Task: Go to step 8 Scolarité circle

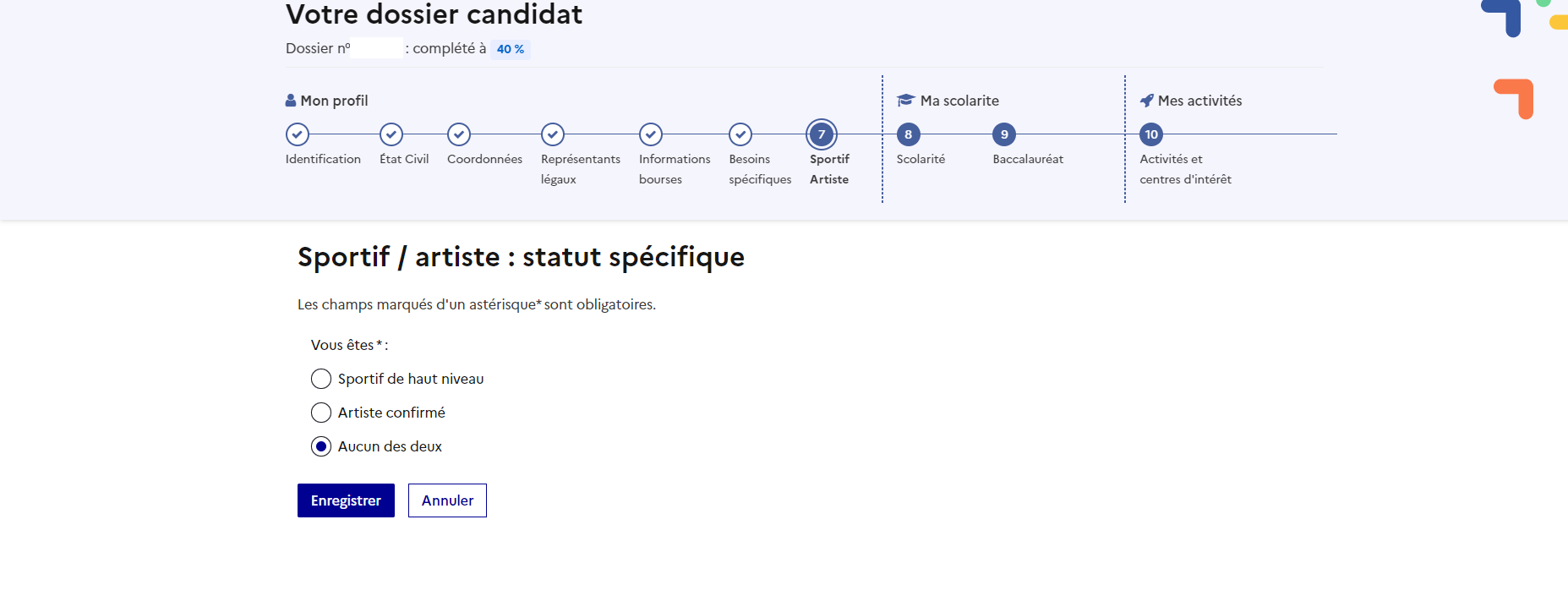Action: (908, 134)
